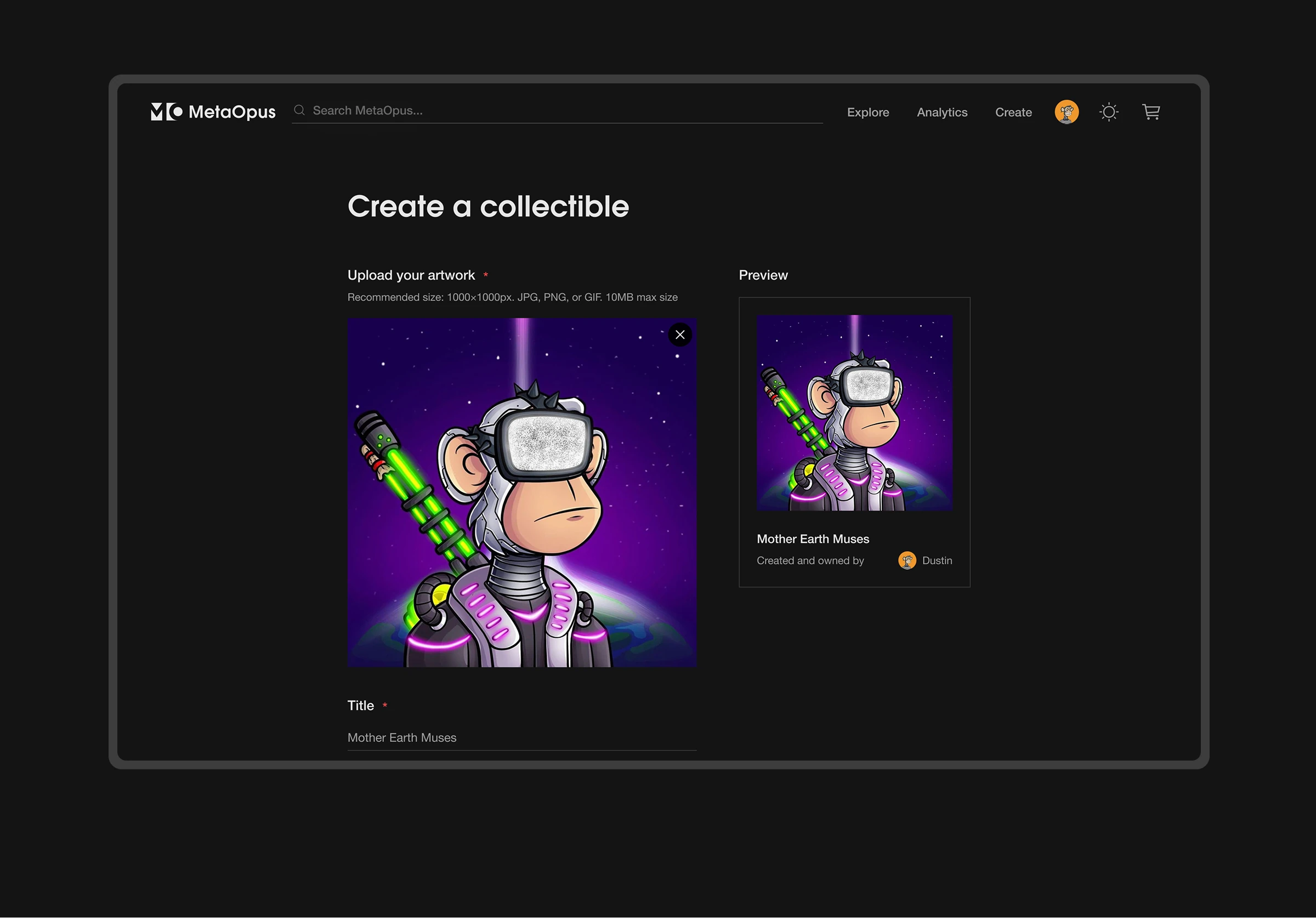Click the search magnifier icon
Image resolution: width=1316 pixels, height=918 pixels.
299,110
